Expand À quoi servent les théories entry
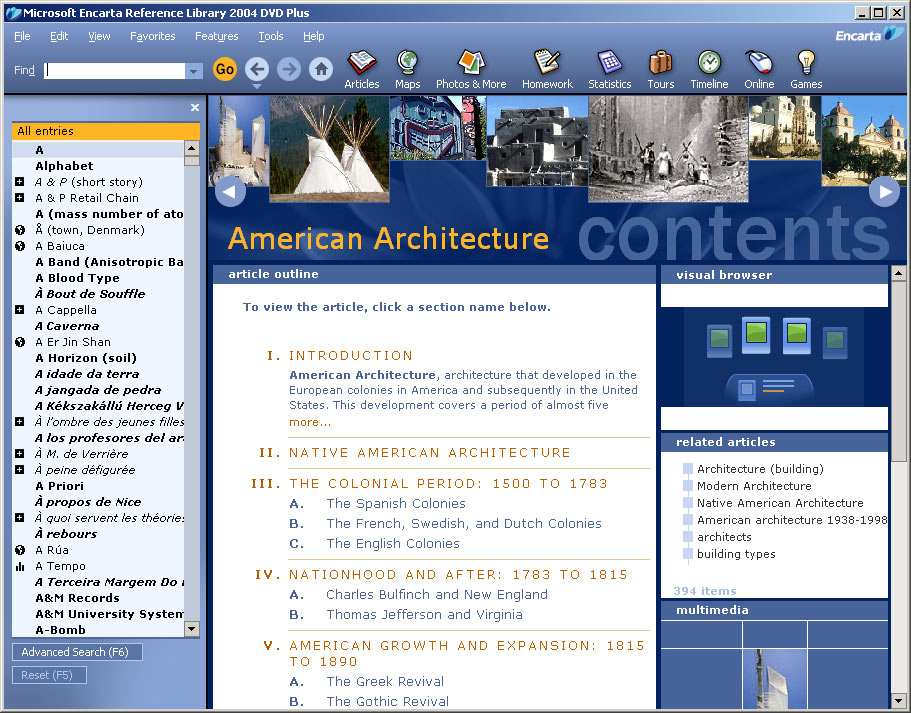This screenshot has height=713, width=911. [x=20, y=518]
